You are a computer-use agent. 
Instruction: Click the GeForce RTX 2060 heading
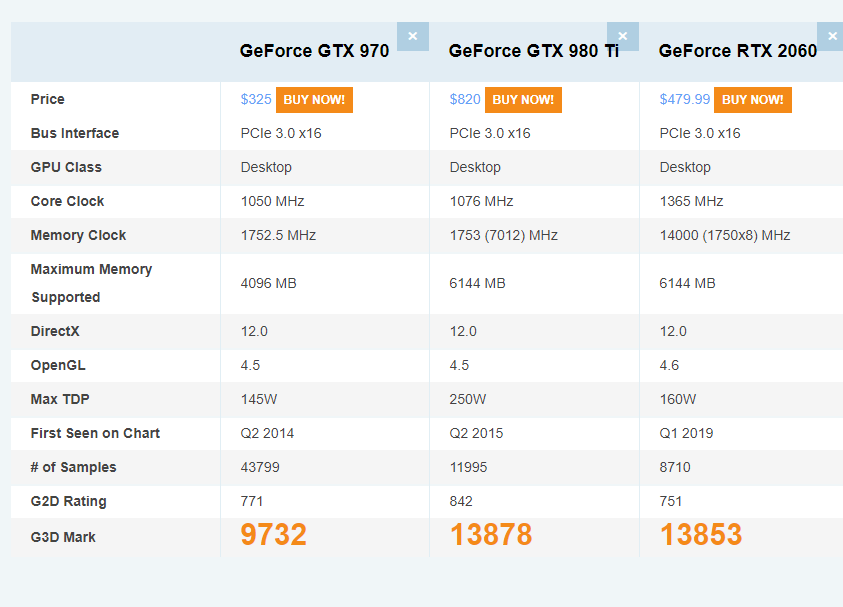(x=737, y=51)
